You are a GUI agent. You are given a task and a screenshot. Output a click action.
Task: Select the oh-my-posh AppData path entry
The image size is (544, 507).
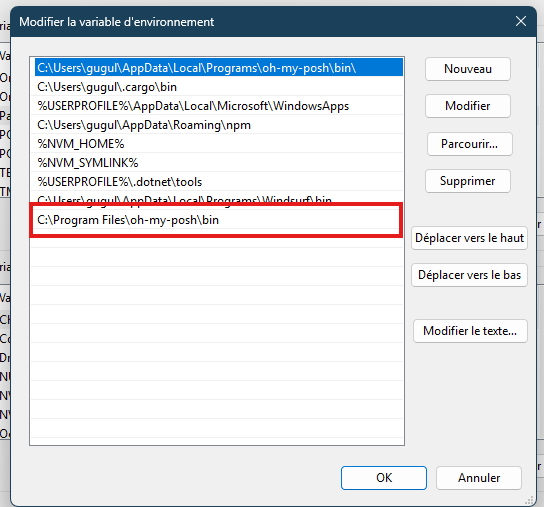[x=219, y=67]
